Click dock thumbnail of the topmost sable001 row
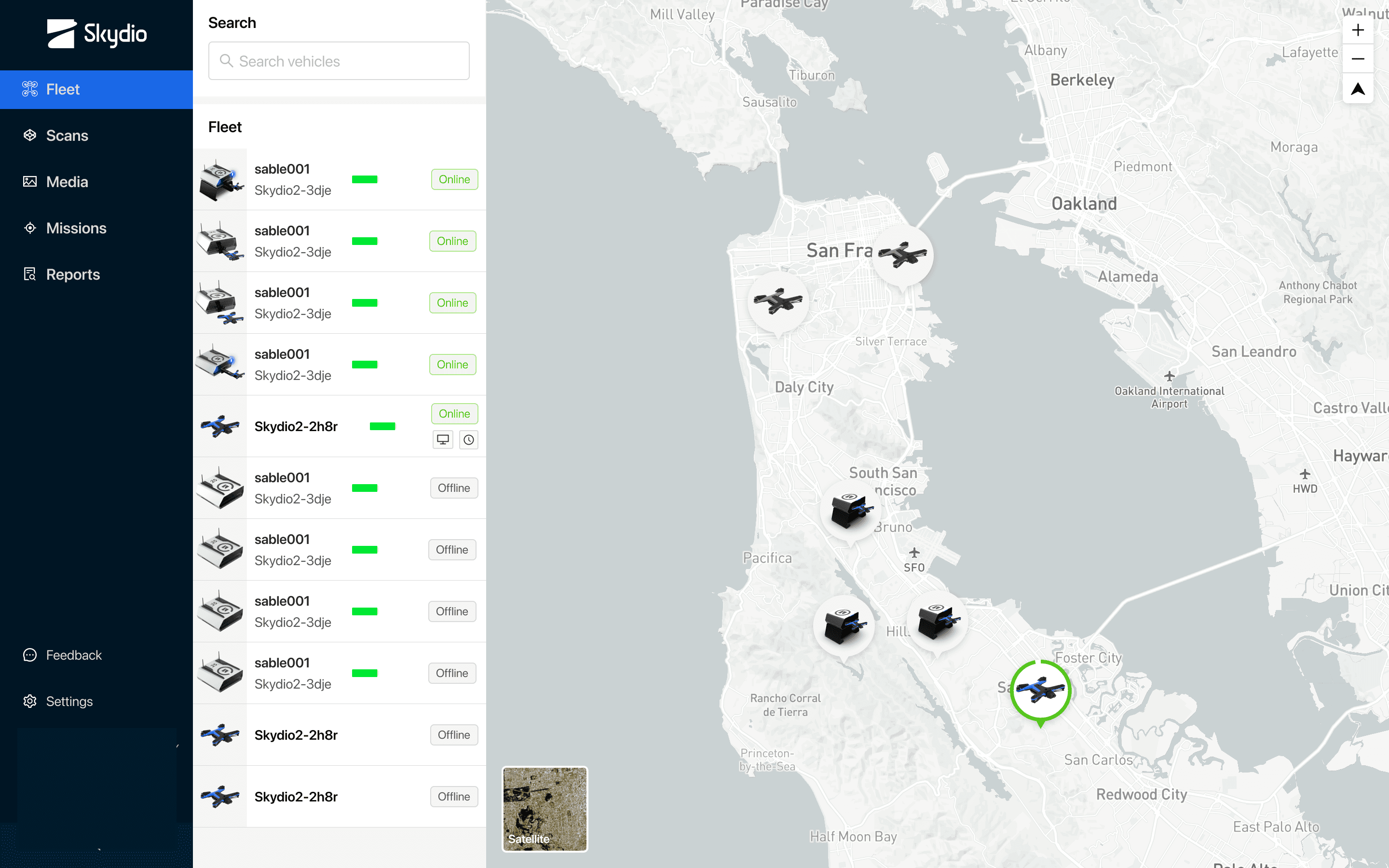1389x868 pixels. tap(220, 179)
